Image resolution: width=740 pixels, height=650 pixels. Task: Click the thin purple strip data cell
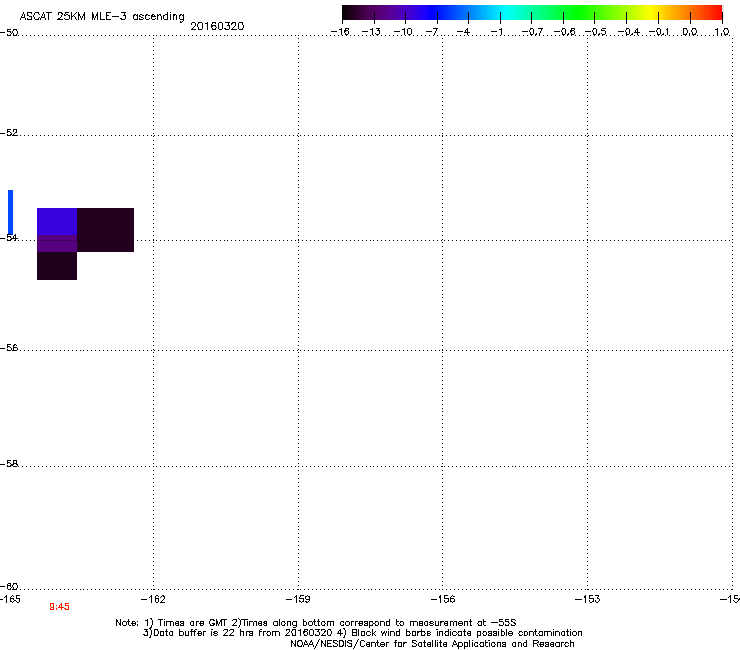pyautogui.click(x=57, y=244)
